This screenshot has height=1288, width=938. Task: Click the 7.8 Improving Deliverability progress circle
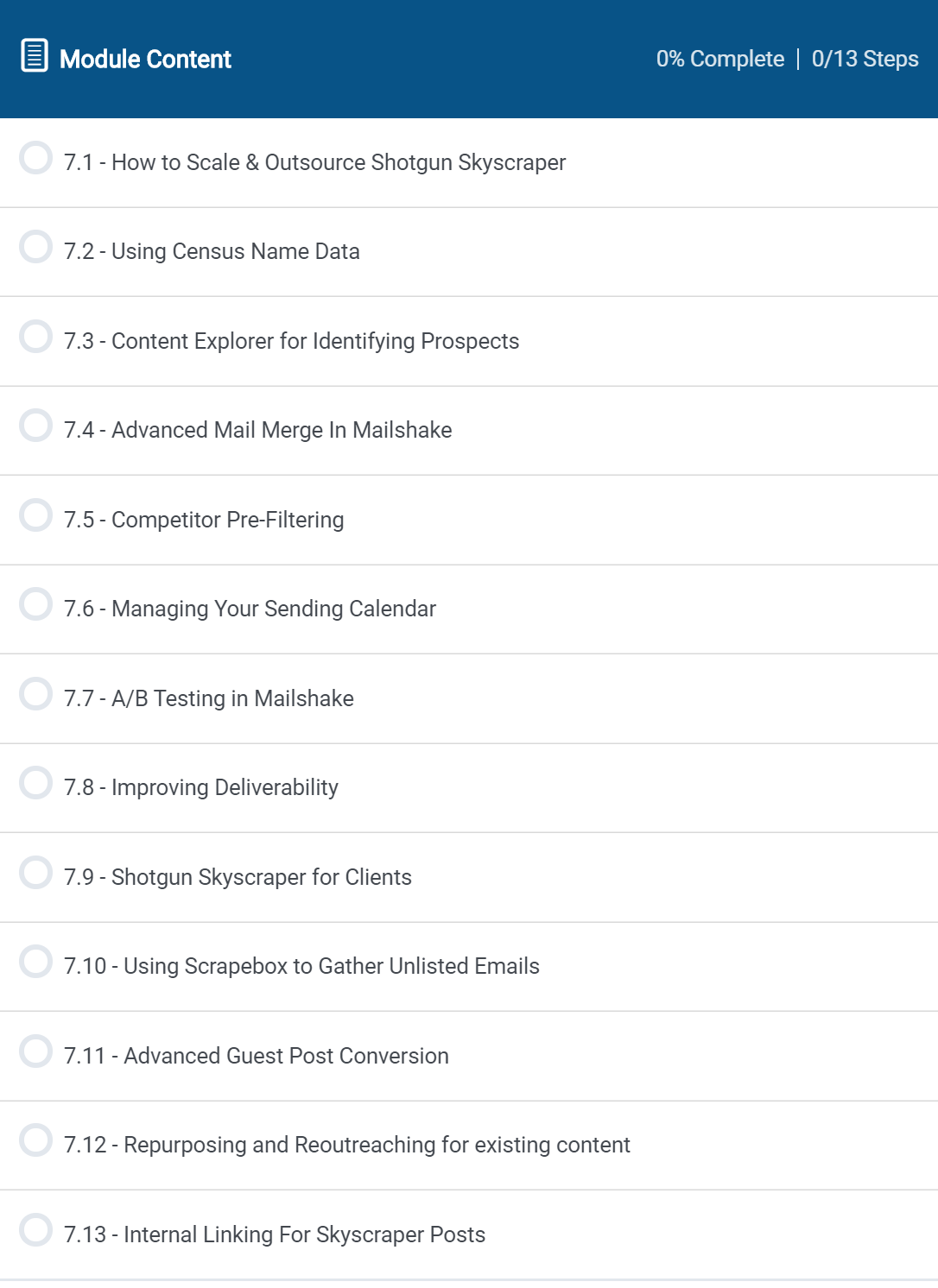(36, 783)
